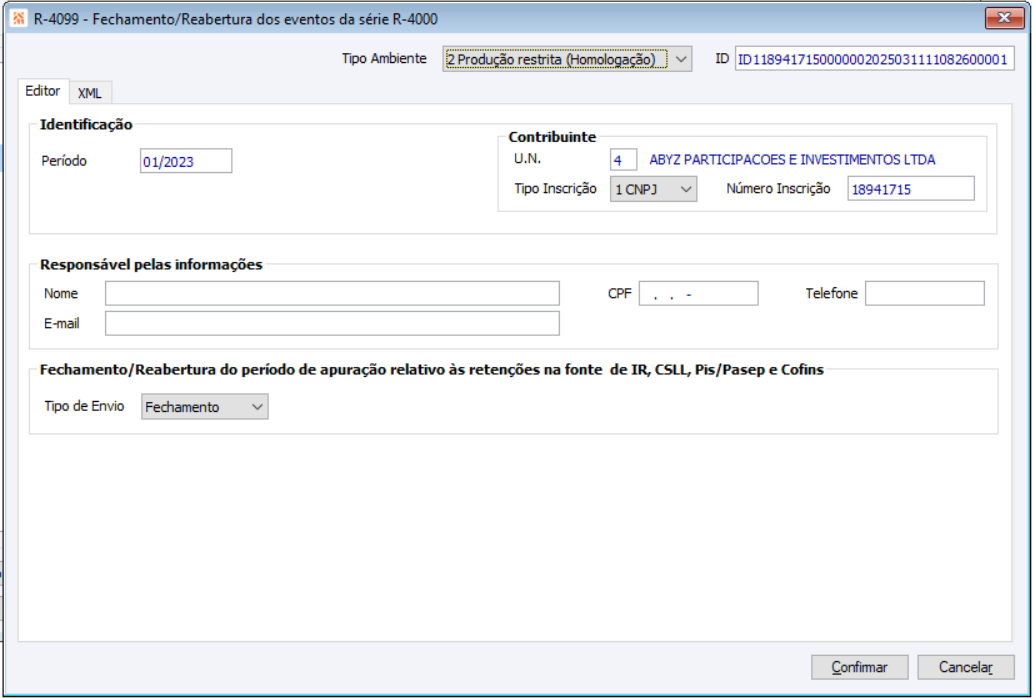
Task: Click the Tipo de Envio label
Action: point(84,406)
